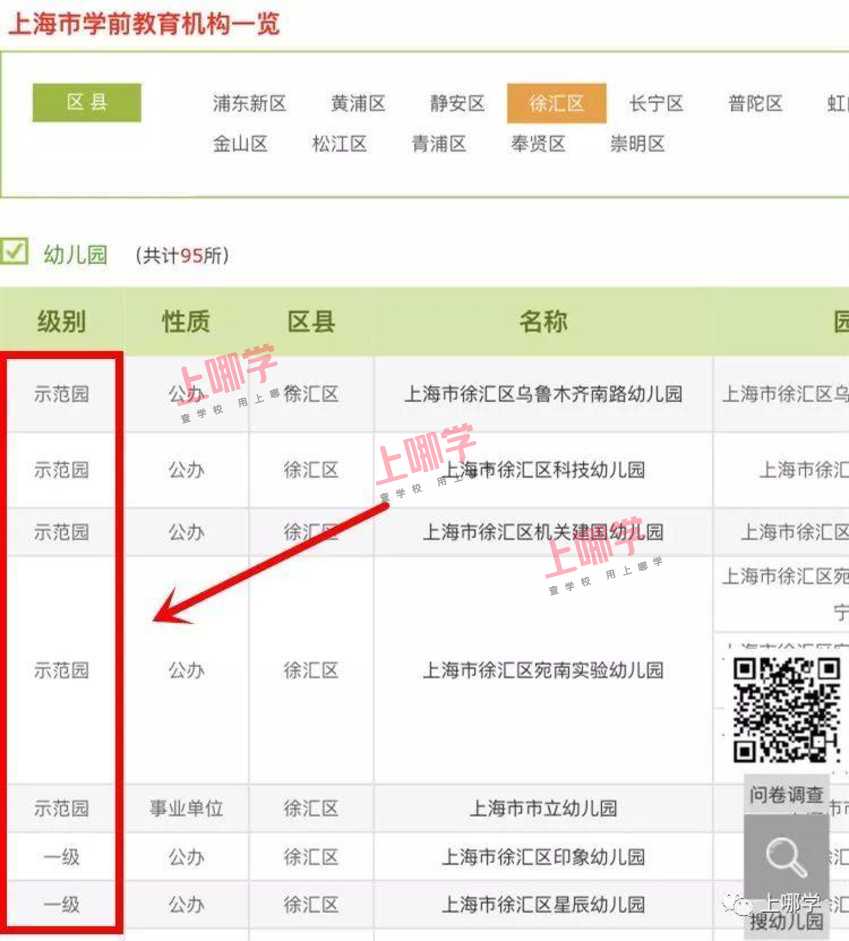Select the 徐汇区 district tab

556,103
